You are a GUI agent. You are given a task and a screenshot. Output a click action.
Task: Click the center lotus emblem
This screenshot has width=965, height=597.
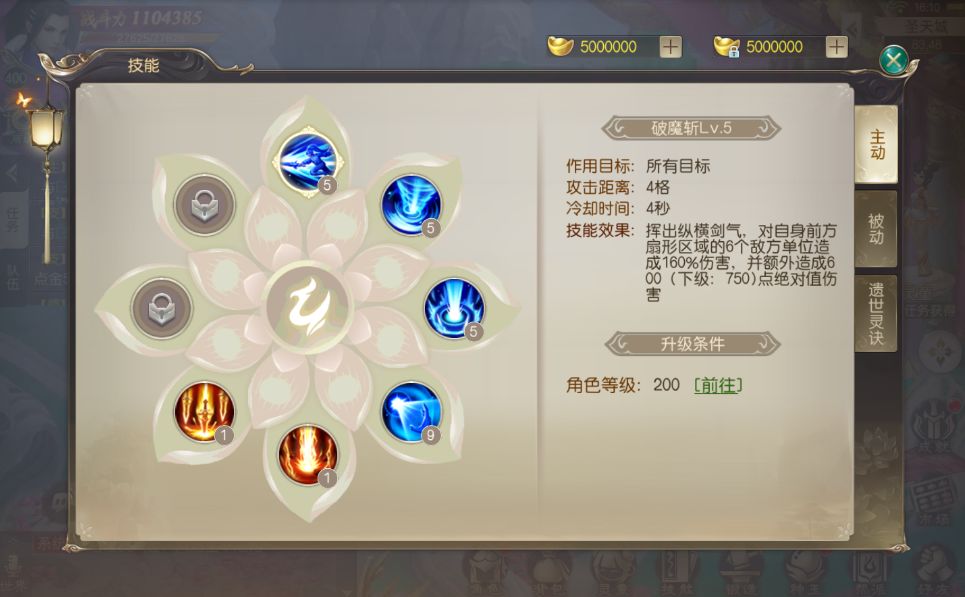tap(308, 307)
